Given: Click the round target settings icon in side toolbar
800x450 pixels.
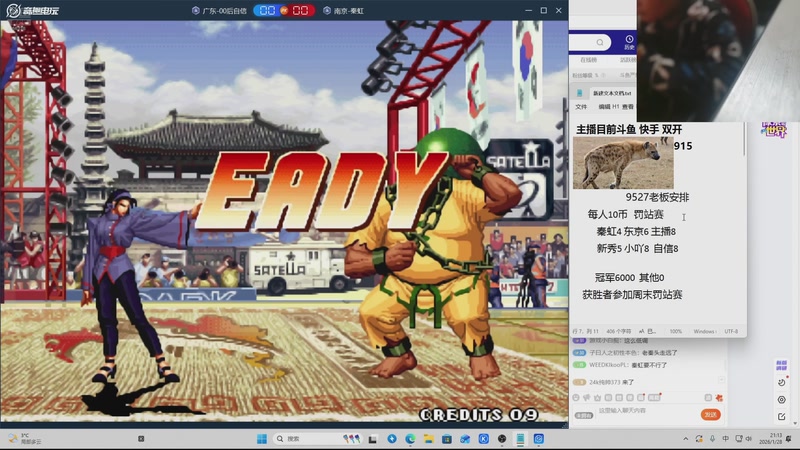Looking at the screenshot, I should click(781, 400).
